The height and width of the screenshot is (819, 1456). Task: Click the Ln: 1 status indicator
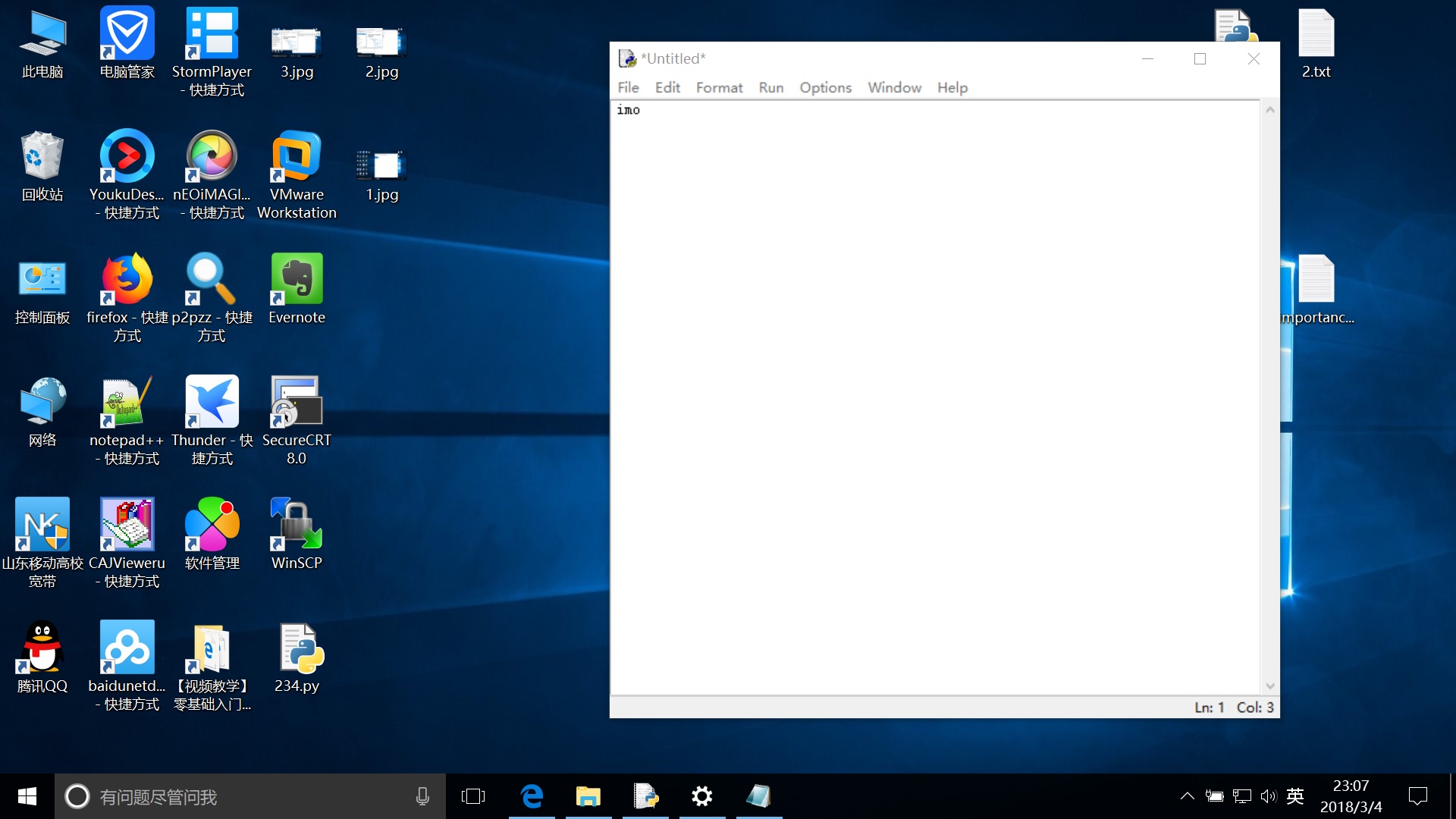(x=1210, y=708)
